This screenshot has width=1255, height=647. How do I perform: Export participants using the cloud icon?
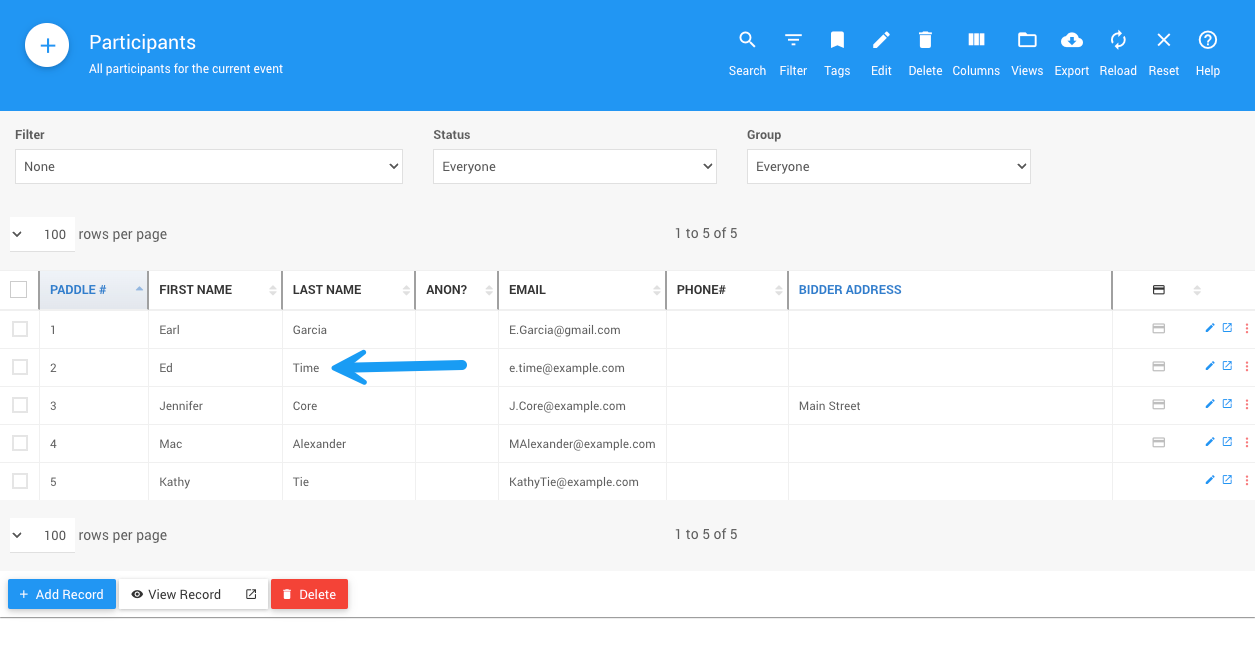pos(1071,41)
